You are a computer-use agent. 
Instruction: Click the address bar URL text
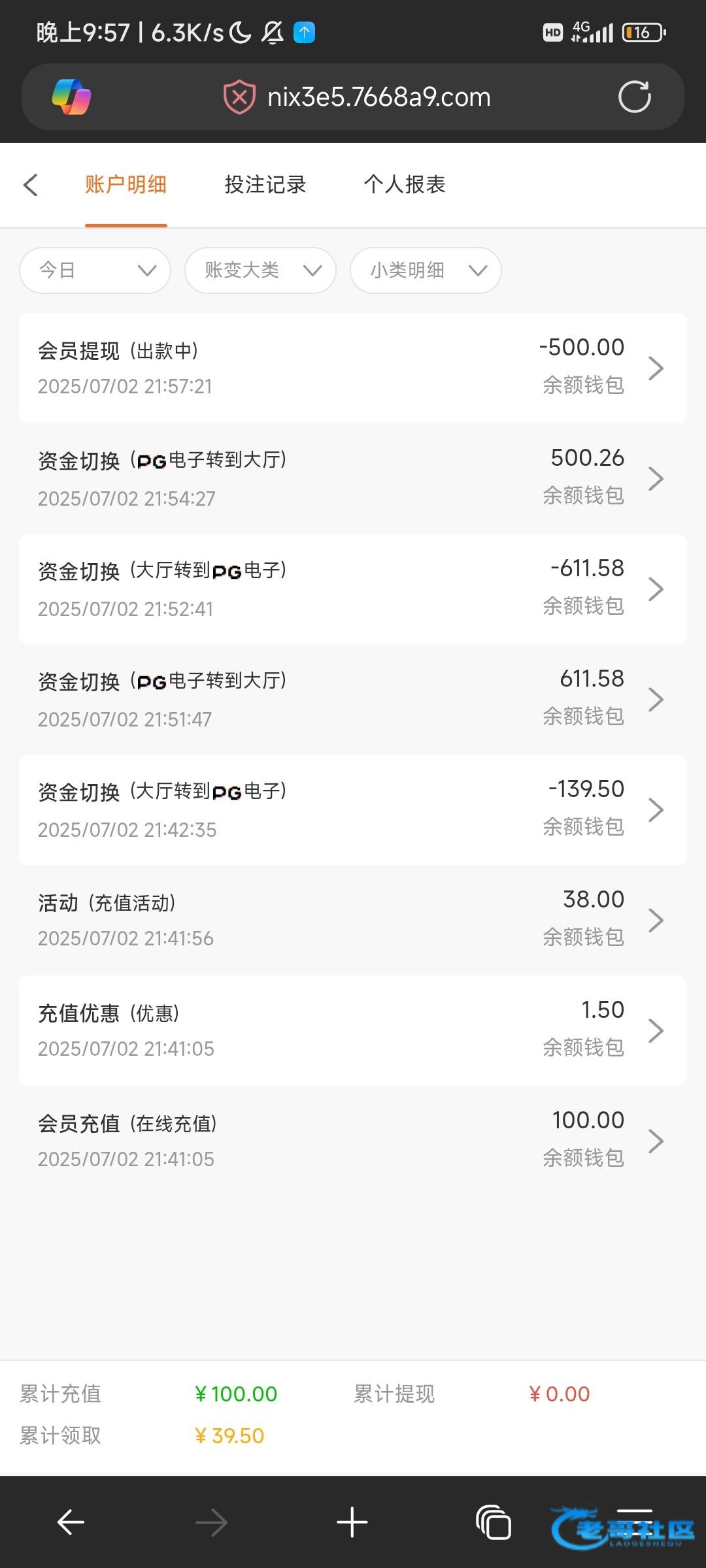click(378, 97)
